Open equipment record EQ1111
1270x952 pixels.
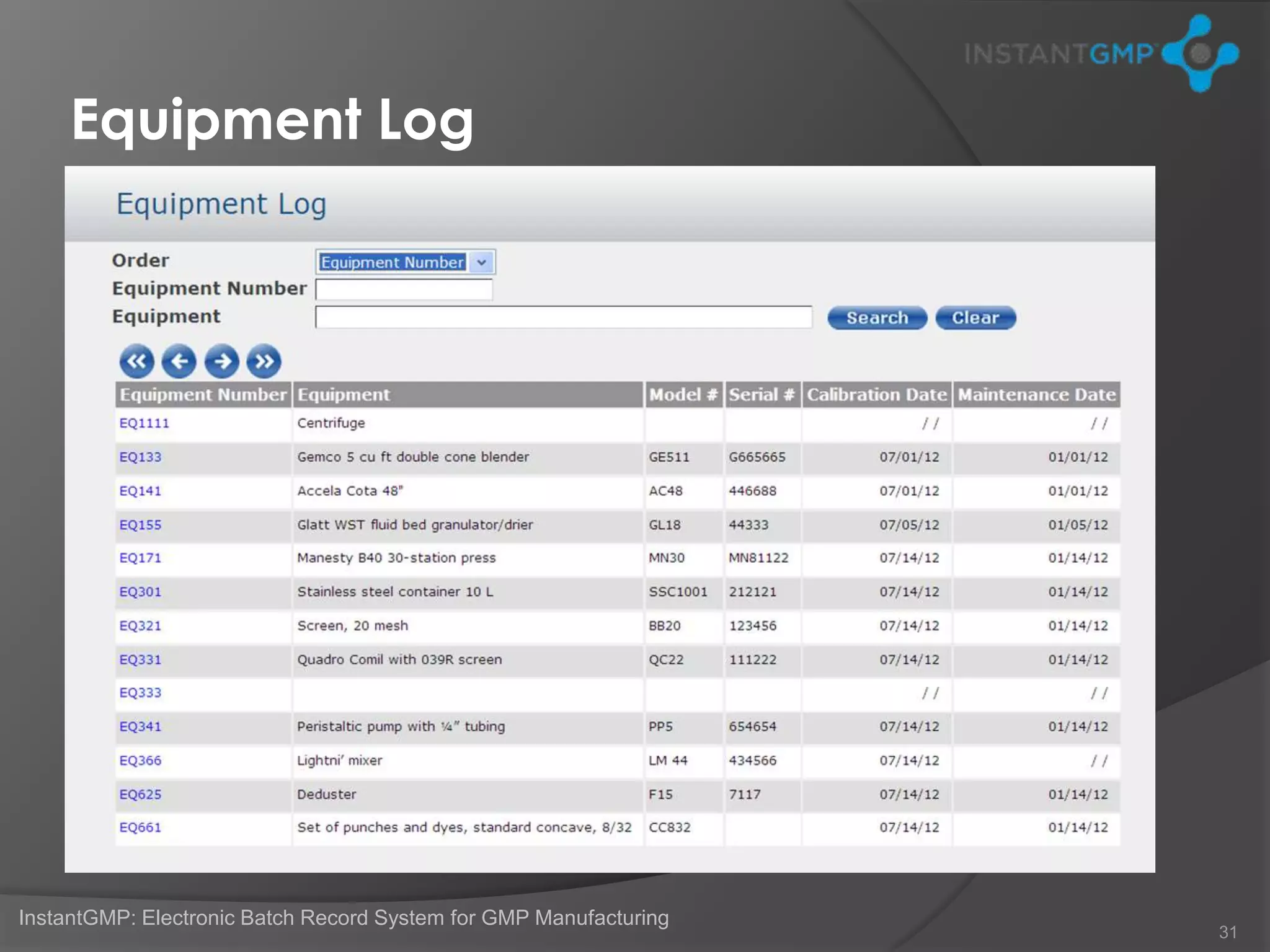pyautogui.click(x=144, y=423)
